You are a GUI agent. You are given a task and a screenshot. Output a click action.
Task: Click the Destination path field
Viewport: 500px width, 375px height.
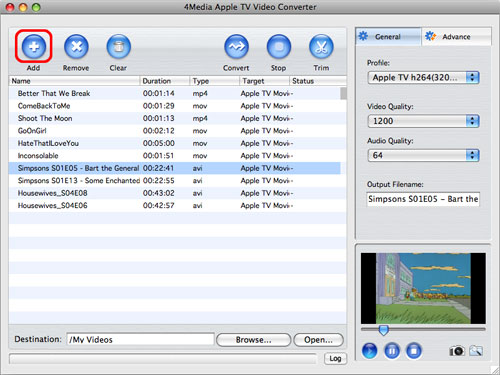(x=140, y=340)
